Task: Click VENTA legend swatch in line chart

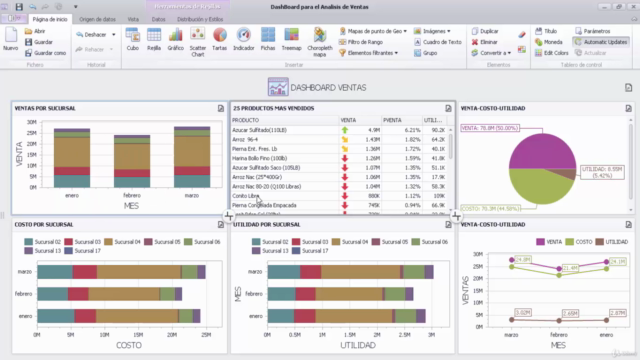Action: click(x=540, y=242)
